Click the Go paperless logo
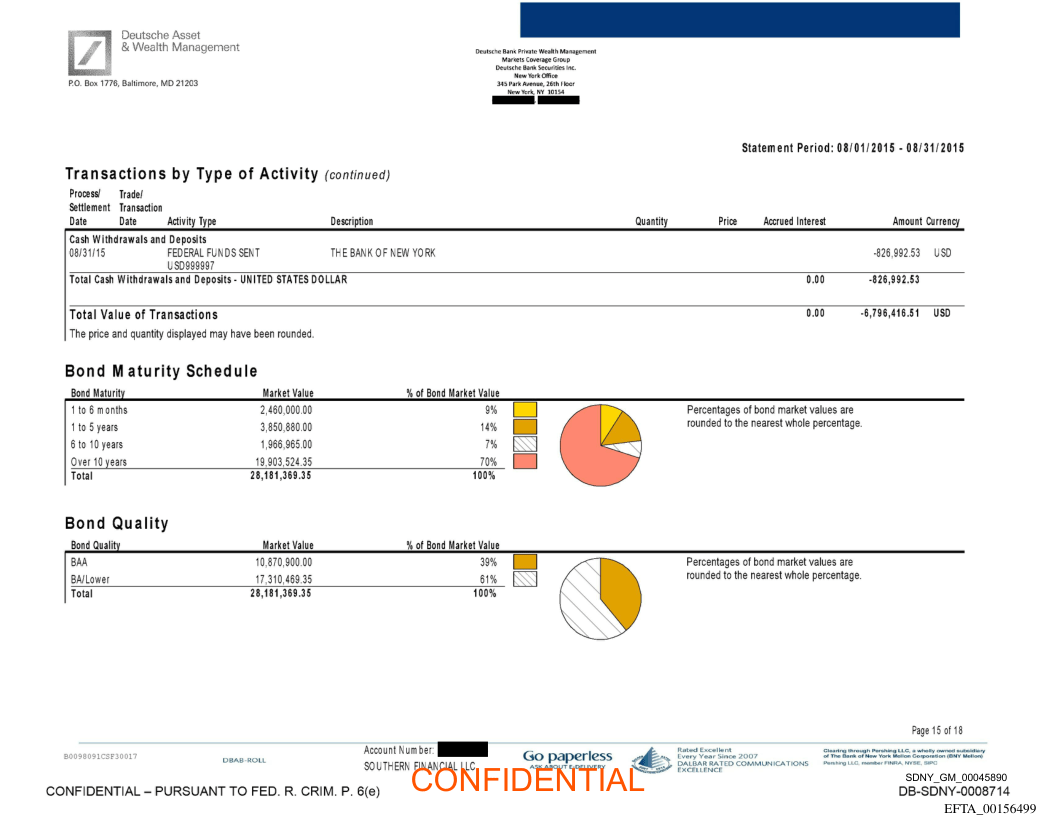This screenshot has width=1056, height=833. tap(567, 757)
